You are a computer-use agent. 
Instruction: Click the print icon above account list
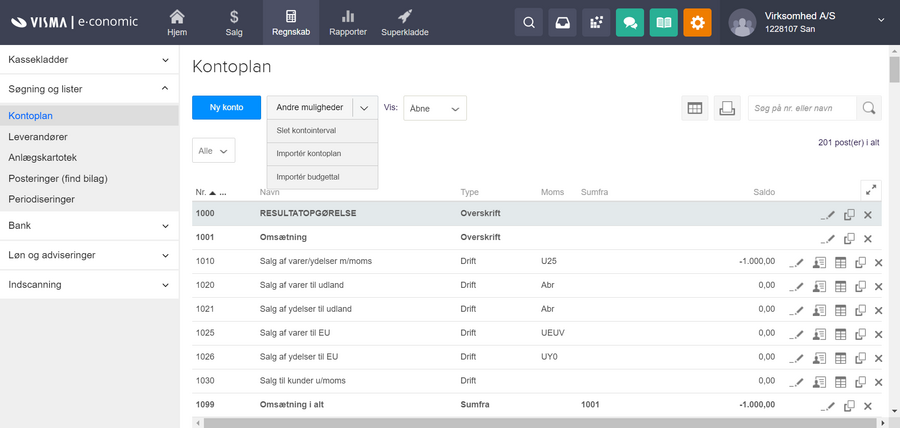(728, 108)
